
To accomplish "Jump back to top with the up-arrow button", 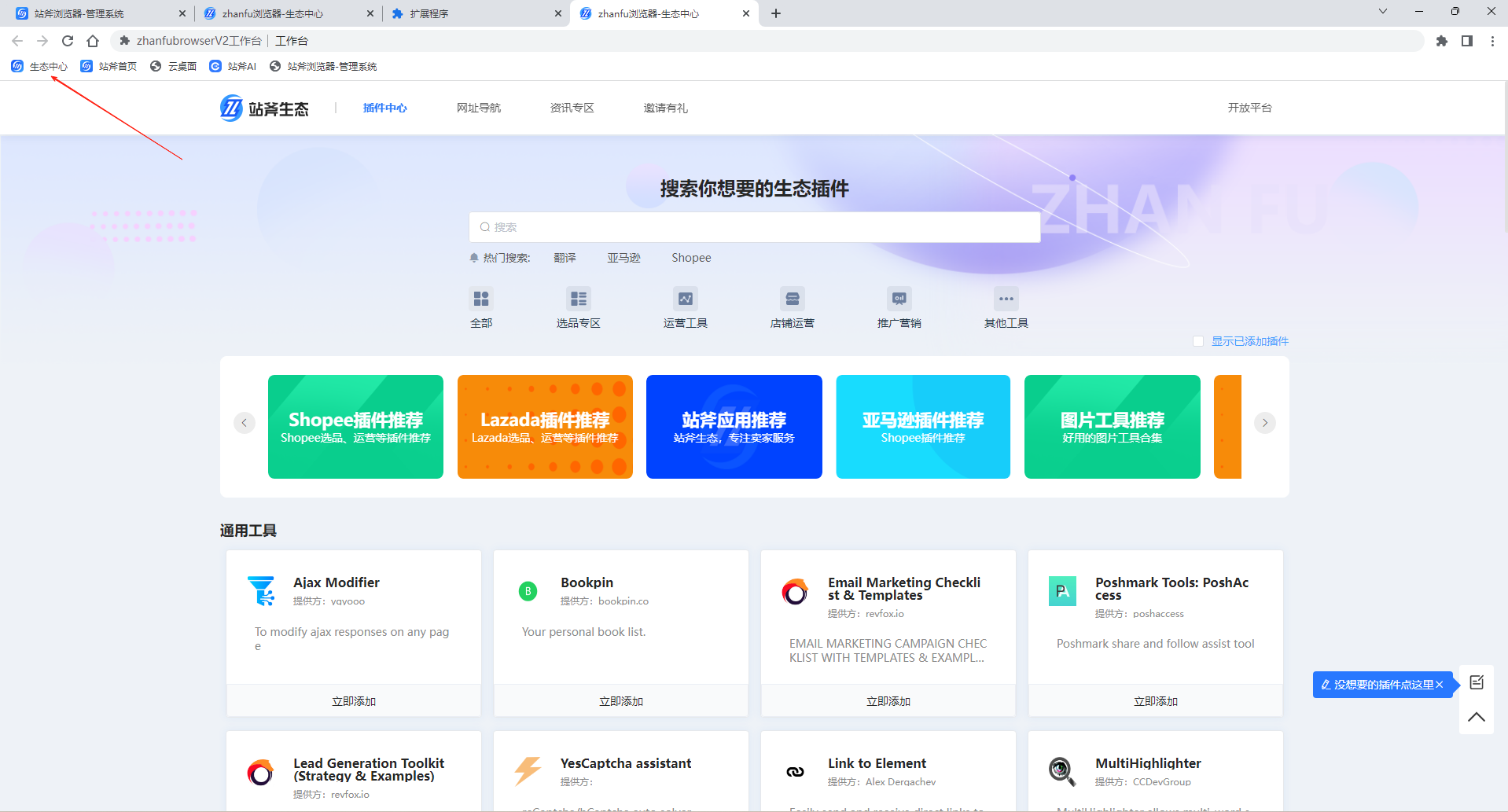I will (1477, 717).
